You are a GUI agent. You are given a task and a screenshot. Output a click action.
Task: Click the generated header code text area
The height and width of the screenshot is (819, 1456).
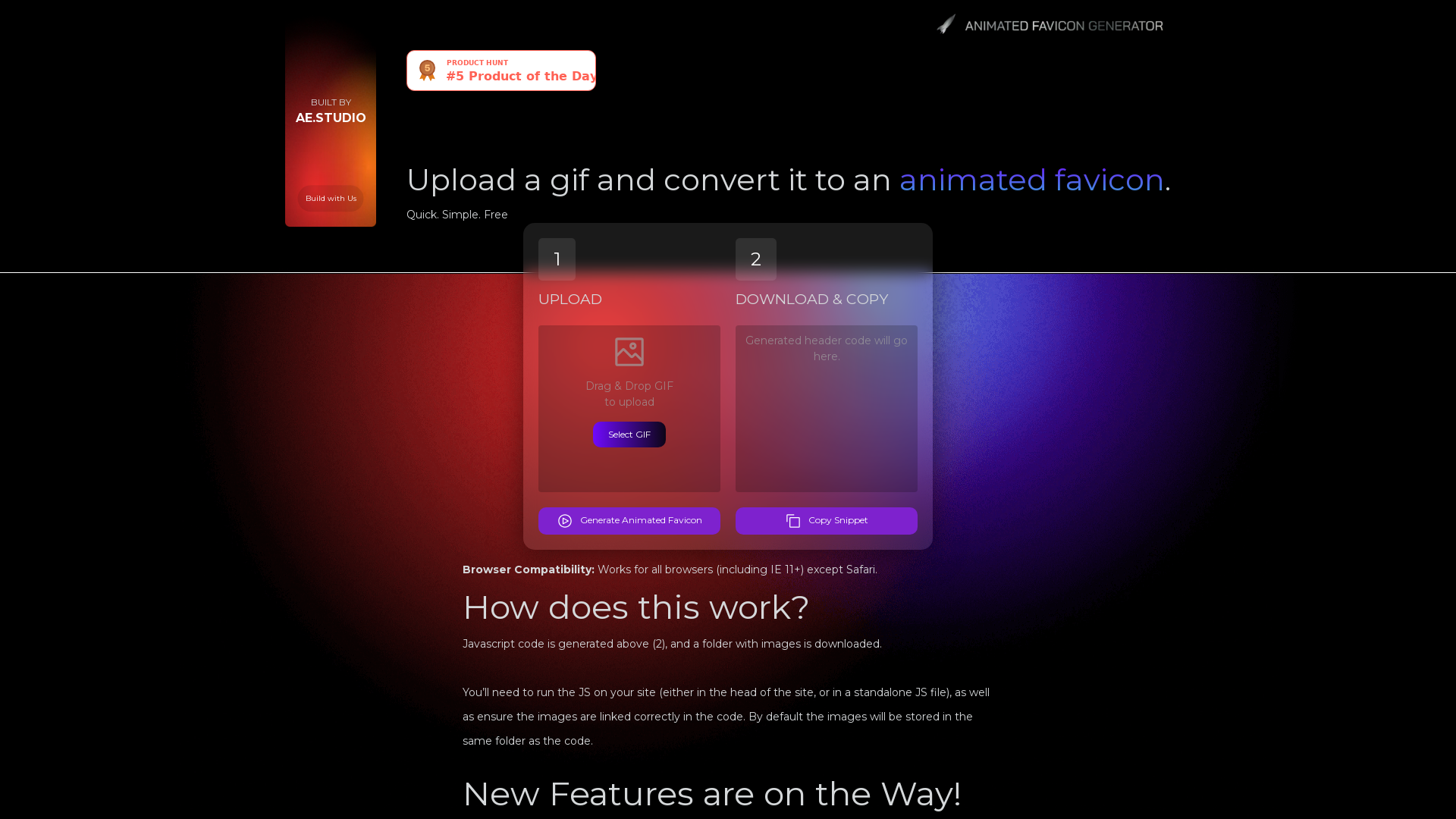pos(826,408)
